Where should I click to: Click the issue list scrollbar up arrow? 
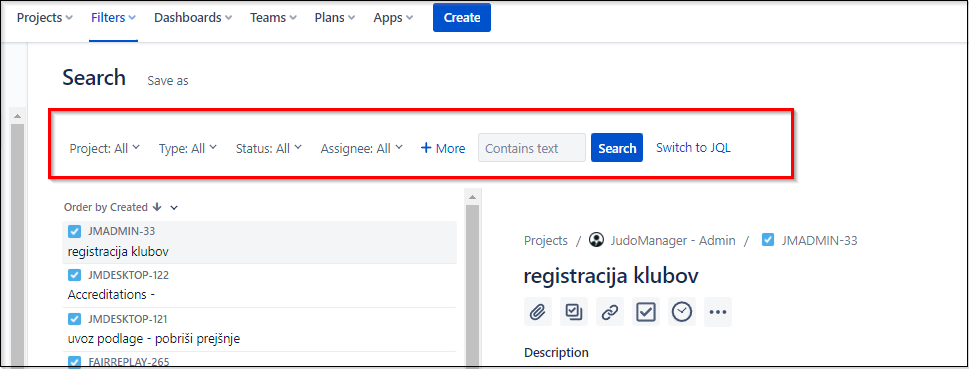point(472,197)
